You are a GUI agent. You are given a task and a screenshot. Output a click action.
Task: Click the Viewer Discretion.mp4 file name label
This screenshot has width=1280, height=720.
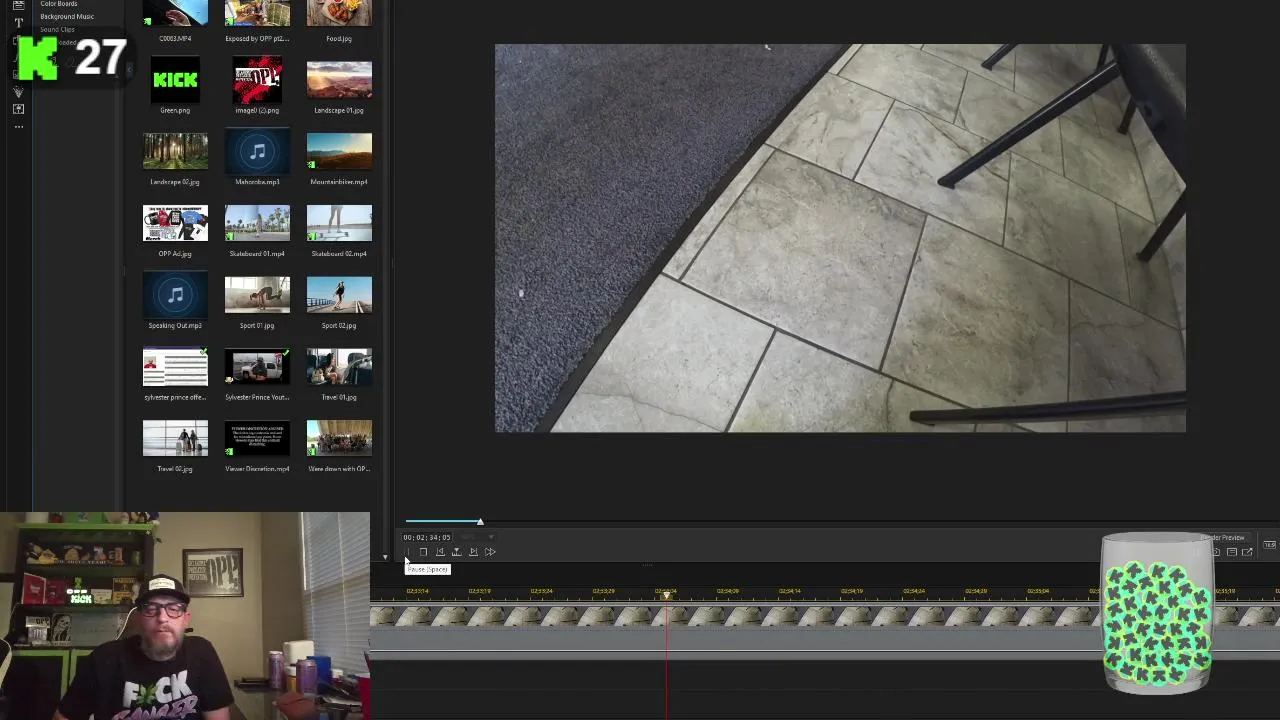coord(257,469)
